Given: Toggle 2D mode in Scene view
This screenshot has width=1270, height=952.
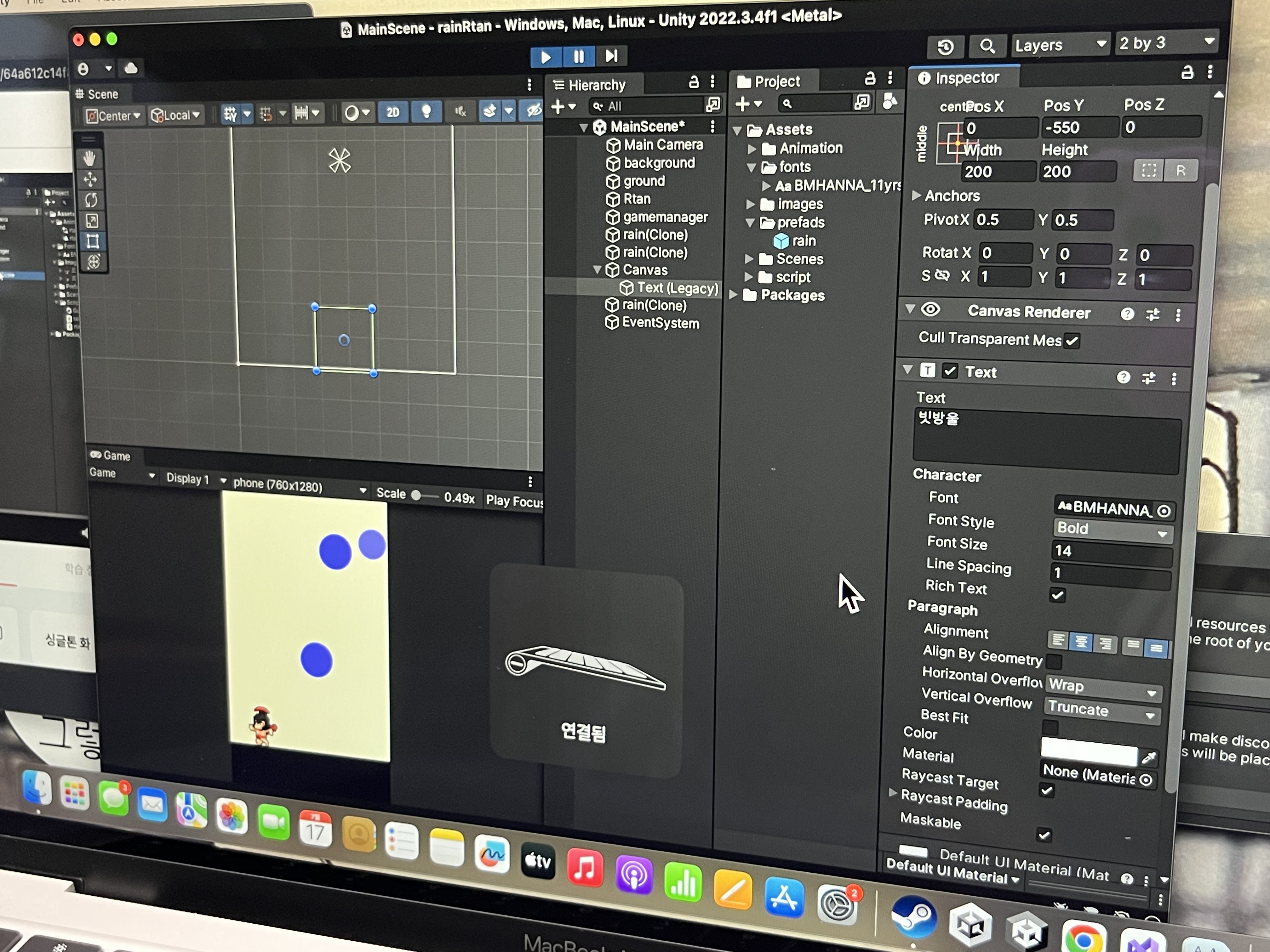Looking at the screenshot, I should [393, 112].
